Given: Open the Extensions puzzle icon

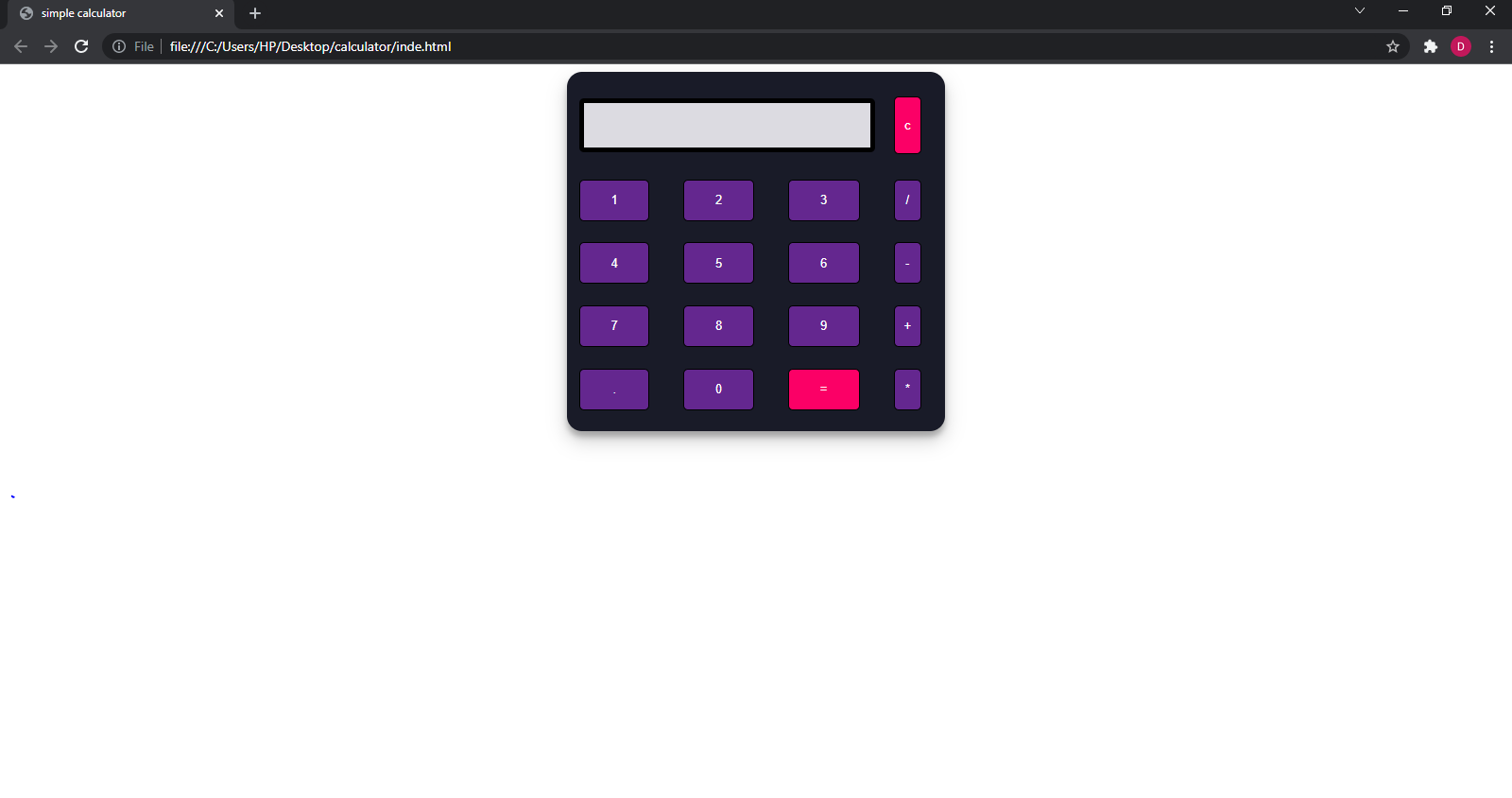Looking at the screenshot, I should point(1430,46).
